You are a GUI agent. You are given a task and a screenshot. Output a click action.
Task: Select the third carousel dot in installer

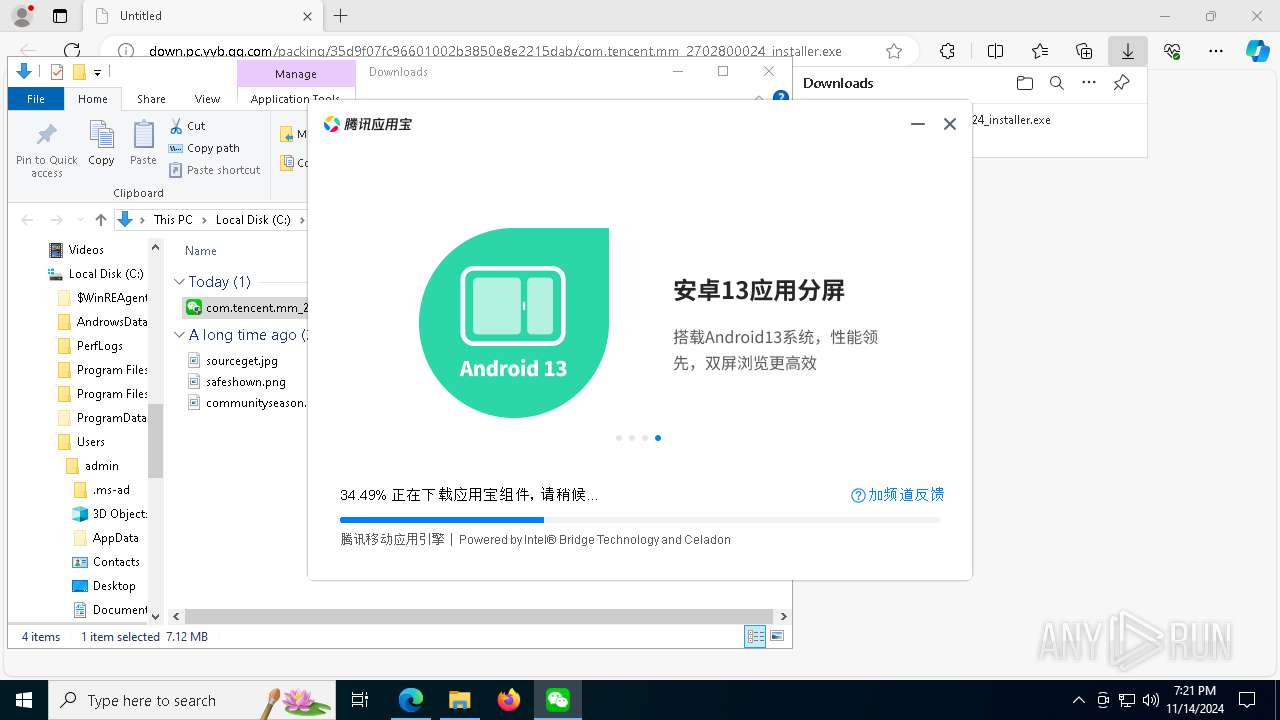point(645,438)
